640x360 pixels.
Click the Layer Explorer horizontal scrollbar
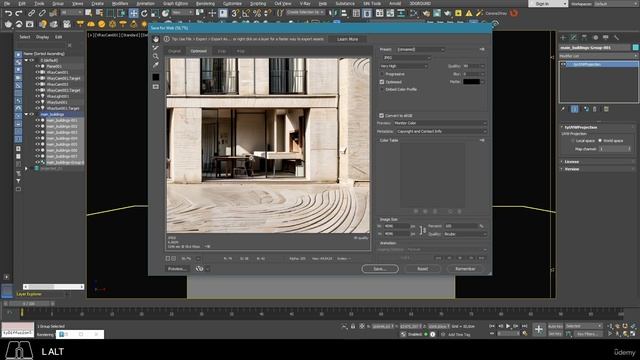click(53, 287)
